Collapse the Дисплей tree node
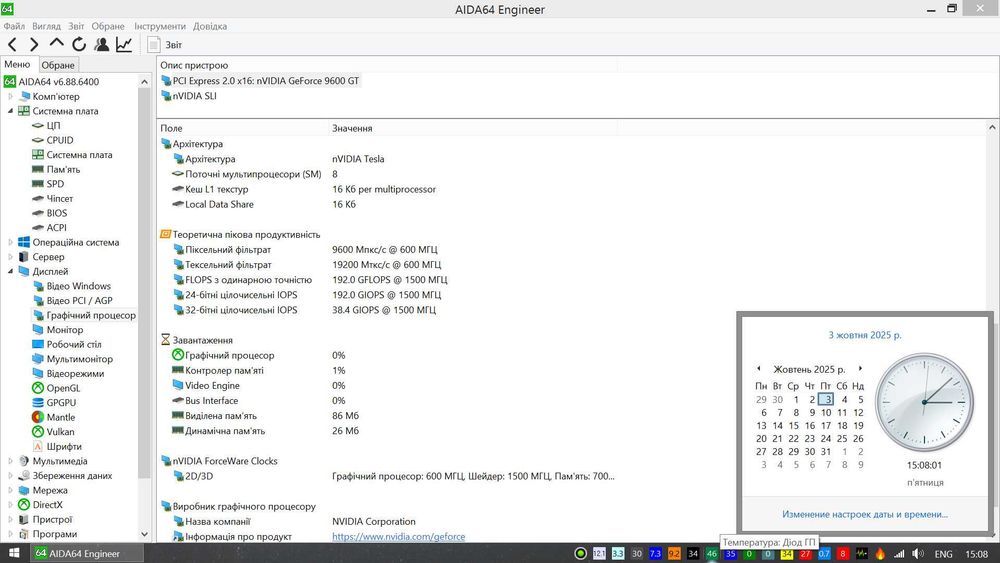1000x563 pixels. [x=10, y=272]
